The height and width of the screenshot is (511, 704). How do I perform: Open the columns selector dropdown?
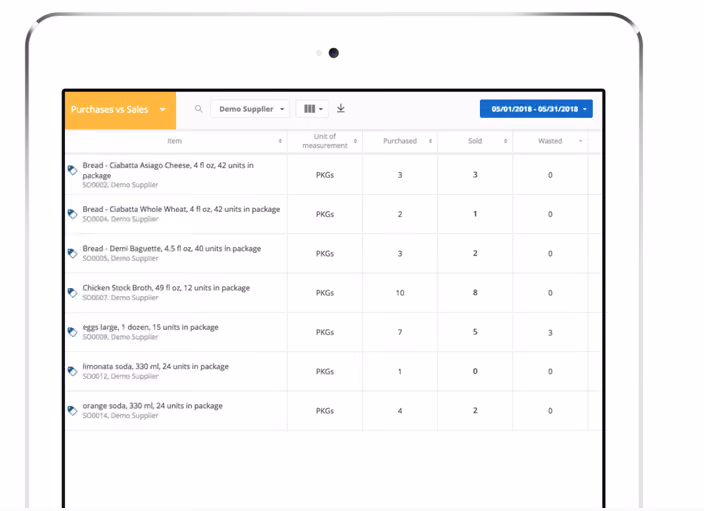pos(312,109)
